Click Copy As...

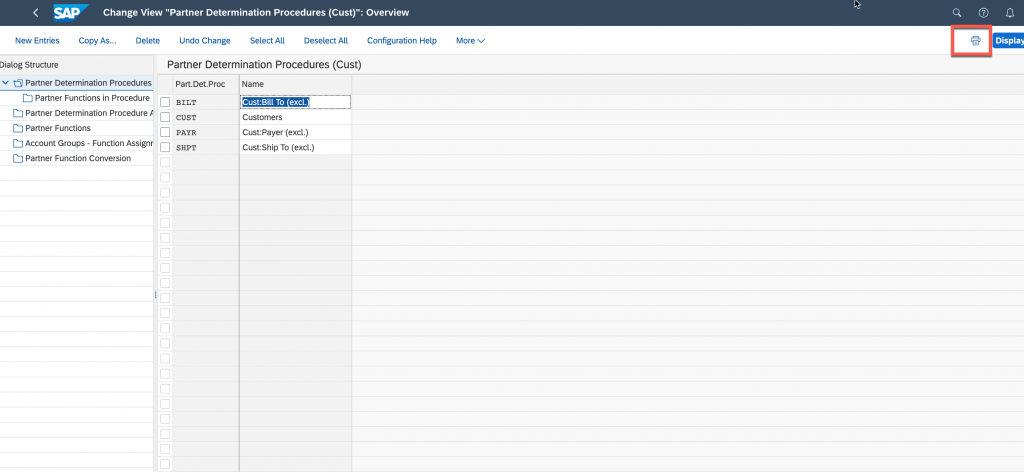(x=97, y=40)
